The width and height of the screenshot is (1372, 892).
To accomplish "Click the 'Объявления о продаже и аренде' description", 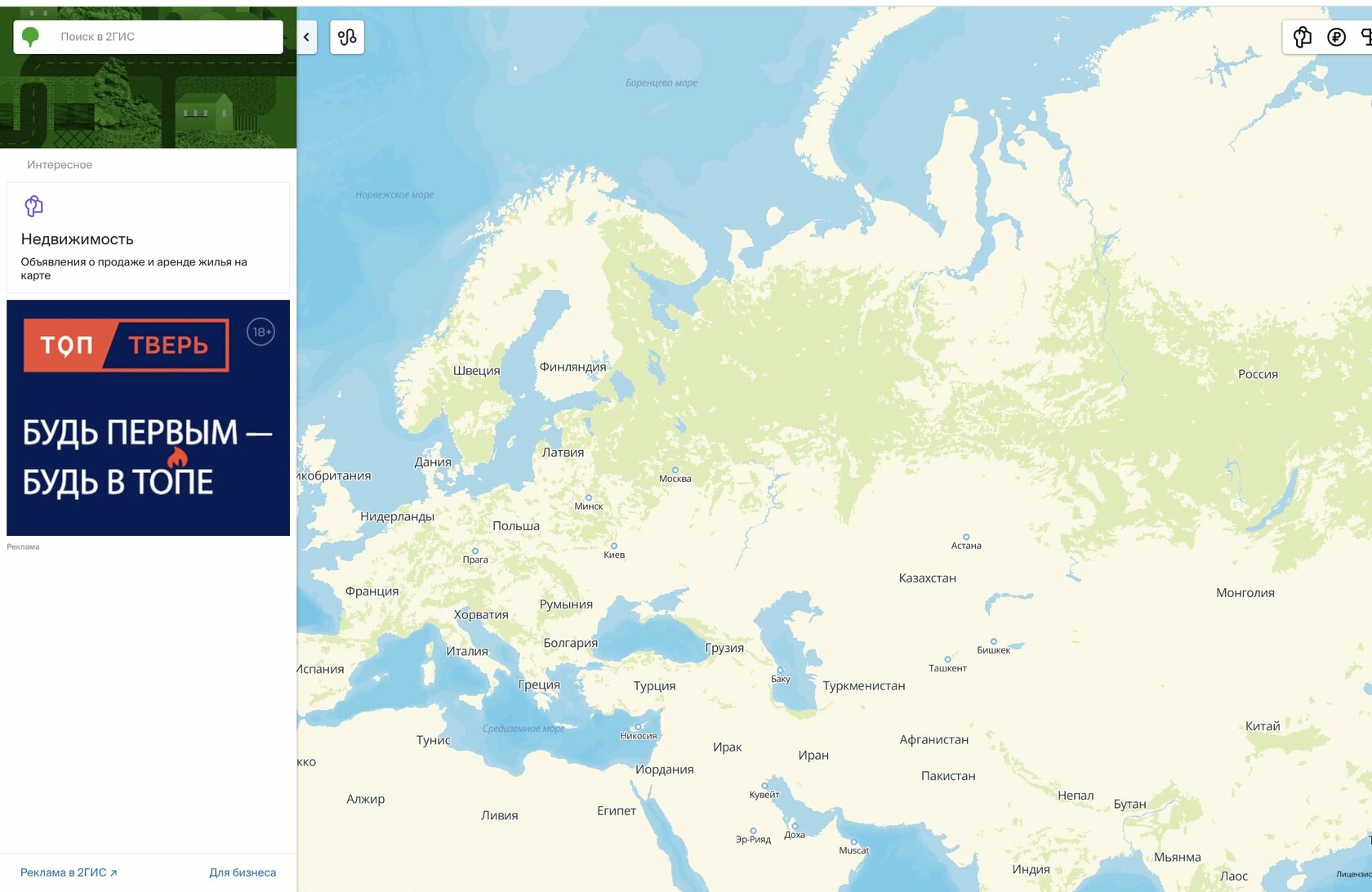I will pyautogui.click(x=134, y=269).
